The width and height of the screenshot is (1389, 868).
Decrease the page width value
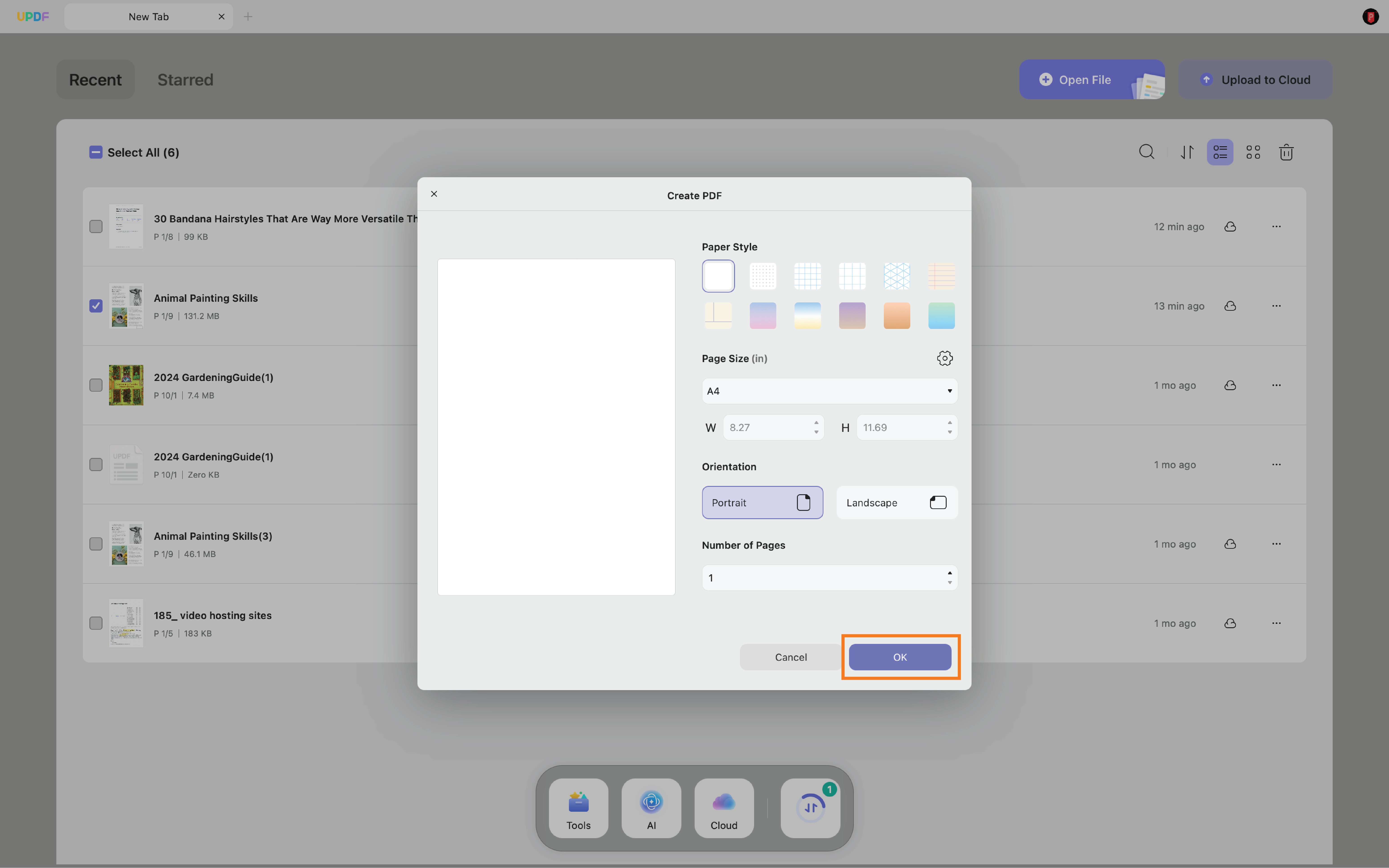pyautogui.click(x=816, y=432)
